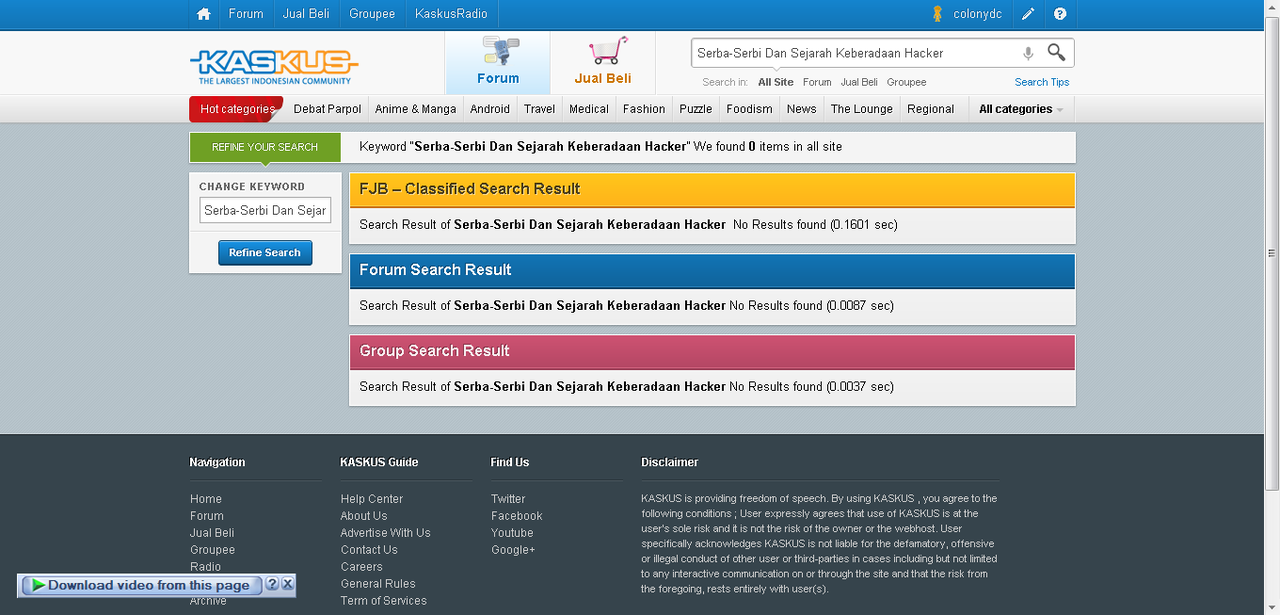The width and height of the screenshot is (1280, 615).
Task: Set search scope to Groupee
Action: coord(906,82)
